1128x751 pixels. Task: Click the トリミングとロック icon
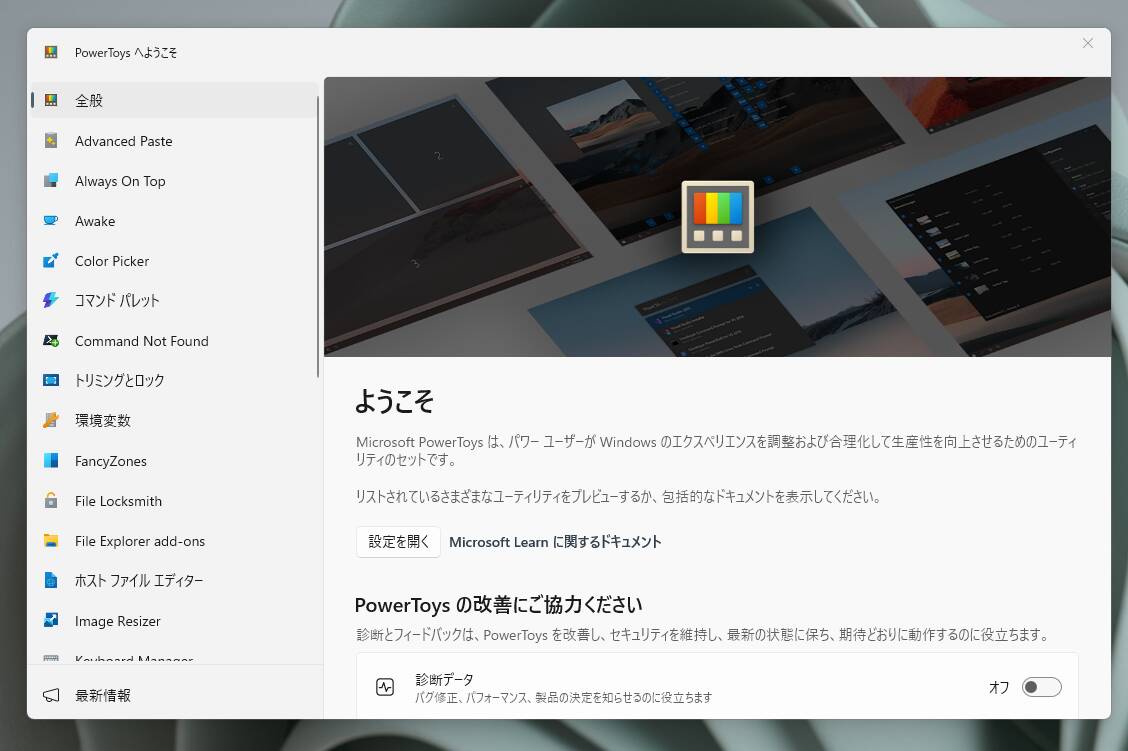point(50,380)
